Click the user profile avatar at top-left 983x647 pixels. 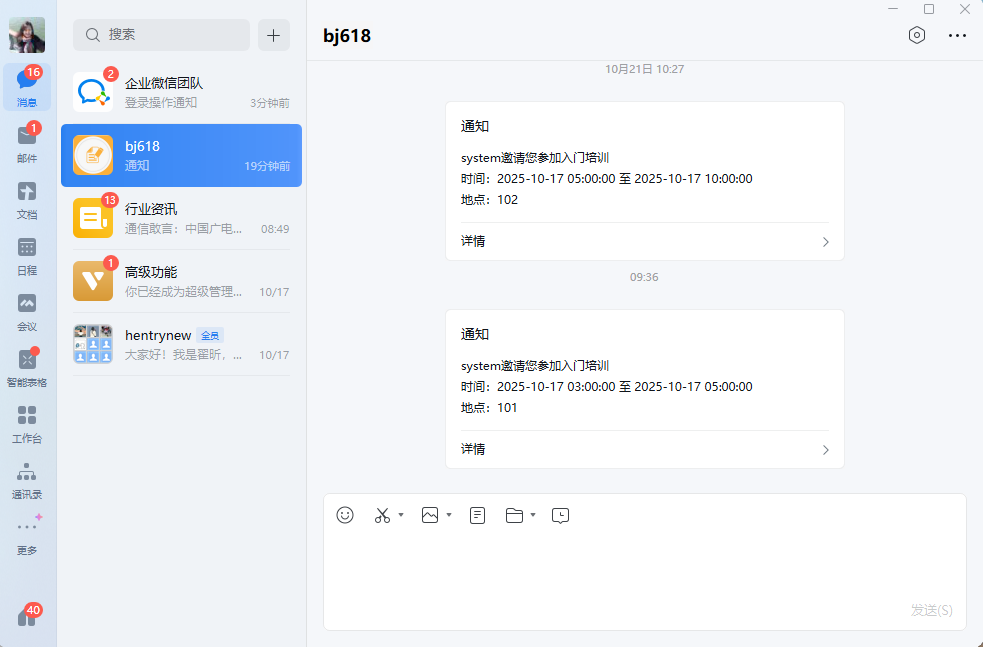tap(27, 35)
